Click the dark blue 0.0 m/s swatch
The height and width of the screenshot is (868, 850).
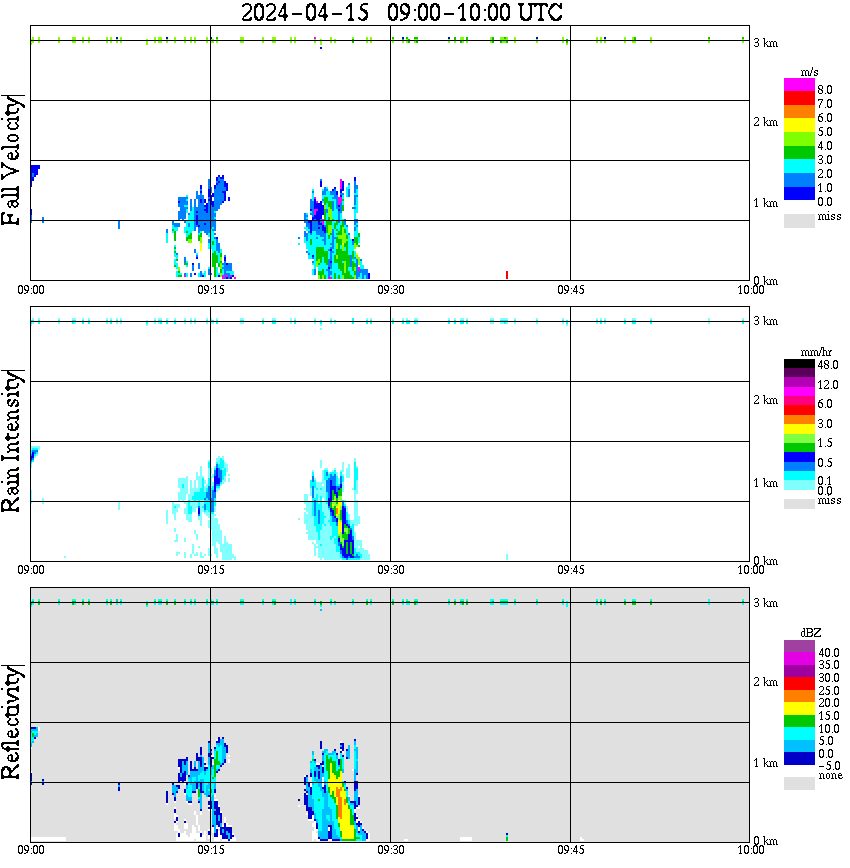pos(799,193)
